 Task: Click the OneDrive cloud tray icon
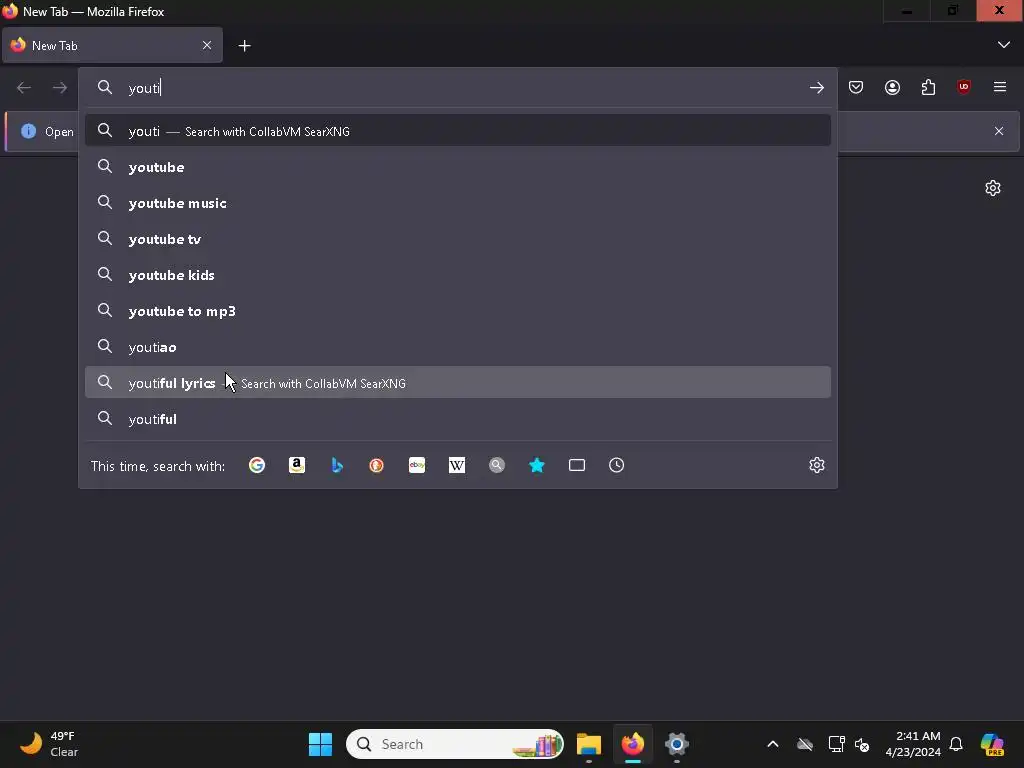click(x=805, y=744)
